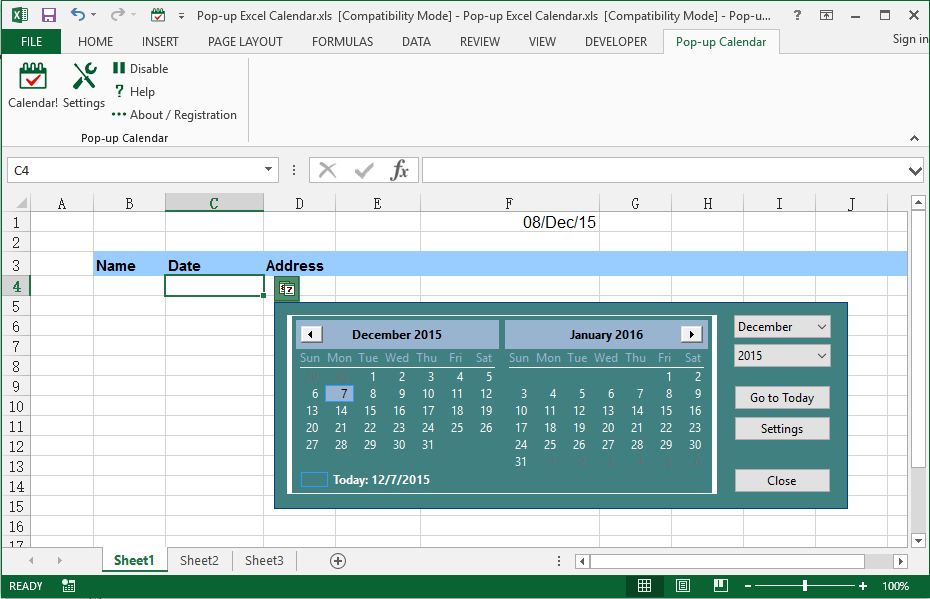
Task: Close the calendar popup
Action: point(782,481)
